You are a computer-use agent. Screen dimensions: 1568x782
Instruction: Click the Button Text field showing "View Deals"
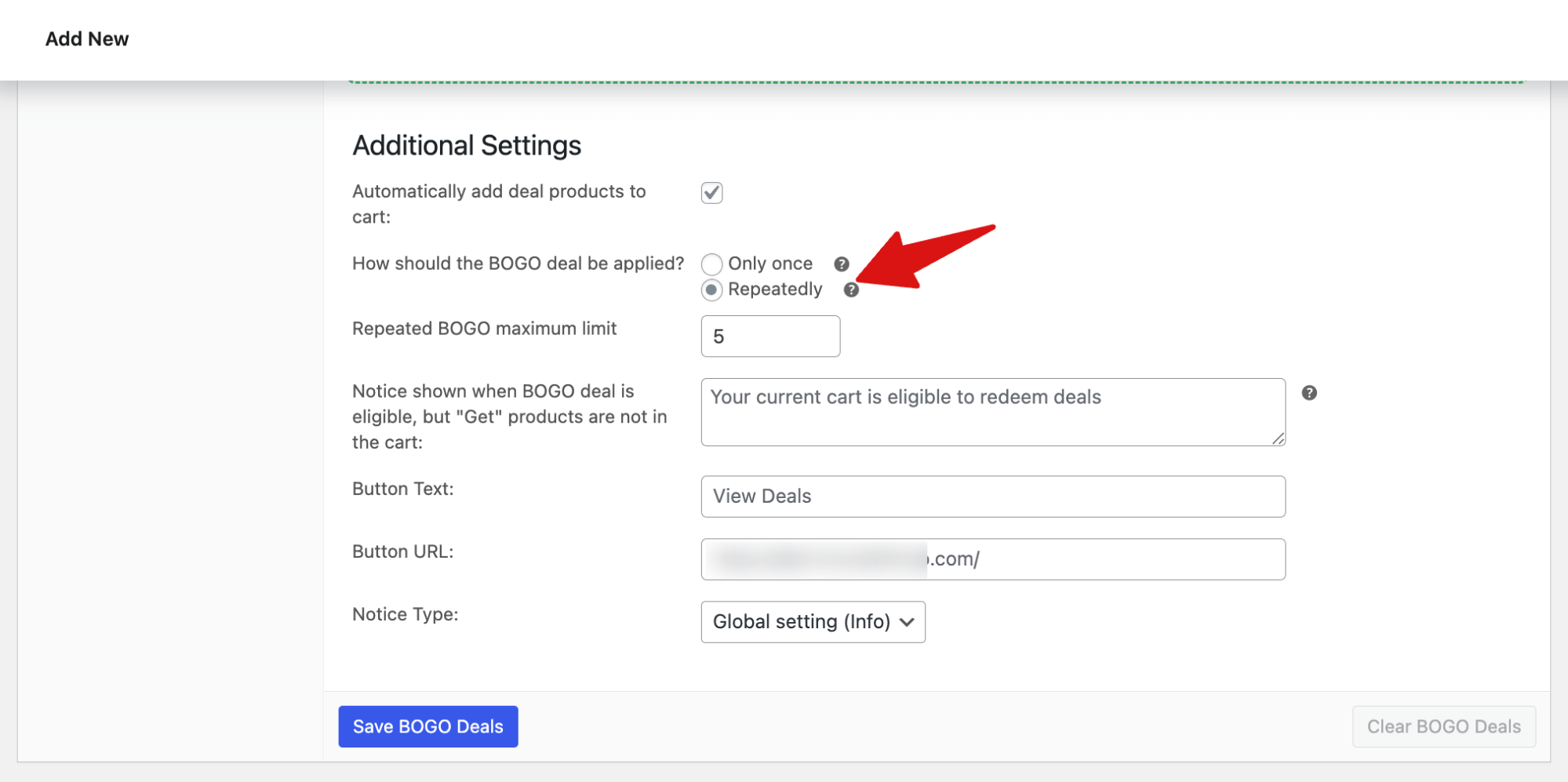click(x=992, y=496)
